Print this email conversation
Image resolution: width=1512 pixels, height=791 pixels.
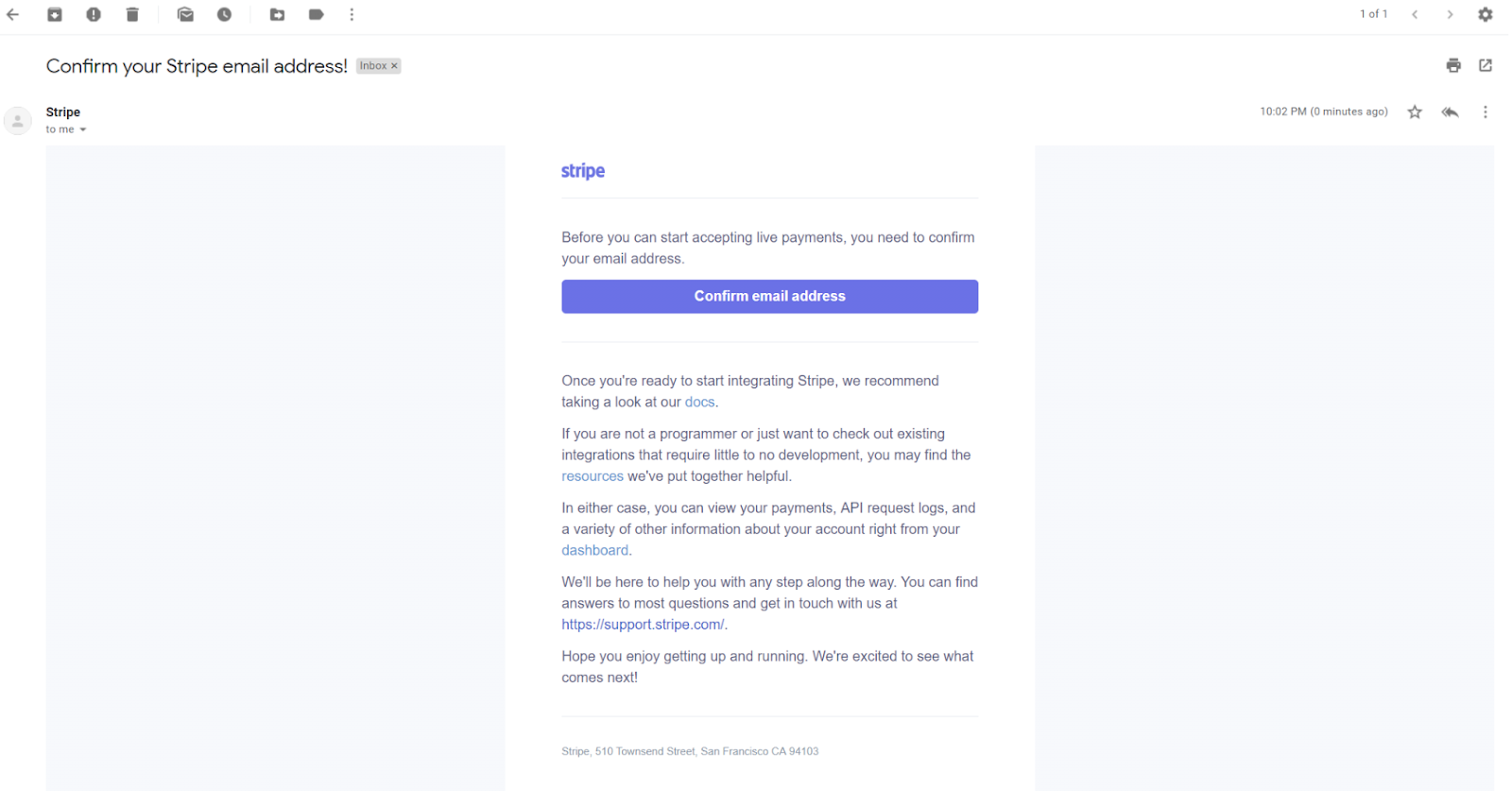(1453, 65)
